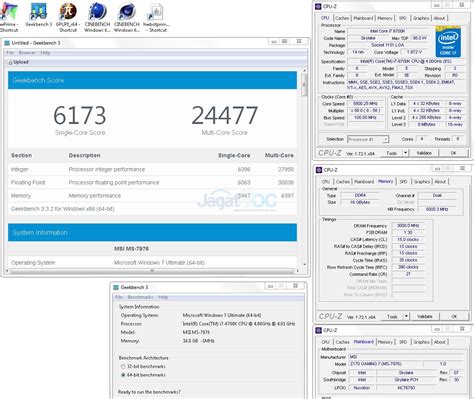The width and height of the screenshot is (474, 399).
Task: Switch to the About tab in the CPU-Z CPU window
Action: [x=439, y=18]
